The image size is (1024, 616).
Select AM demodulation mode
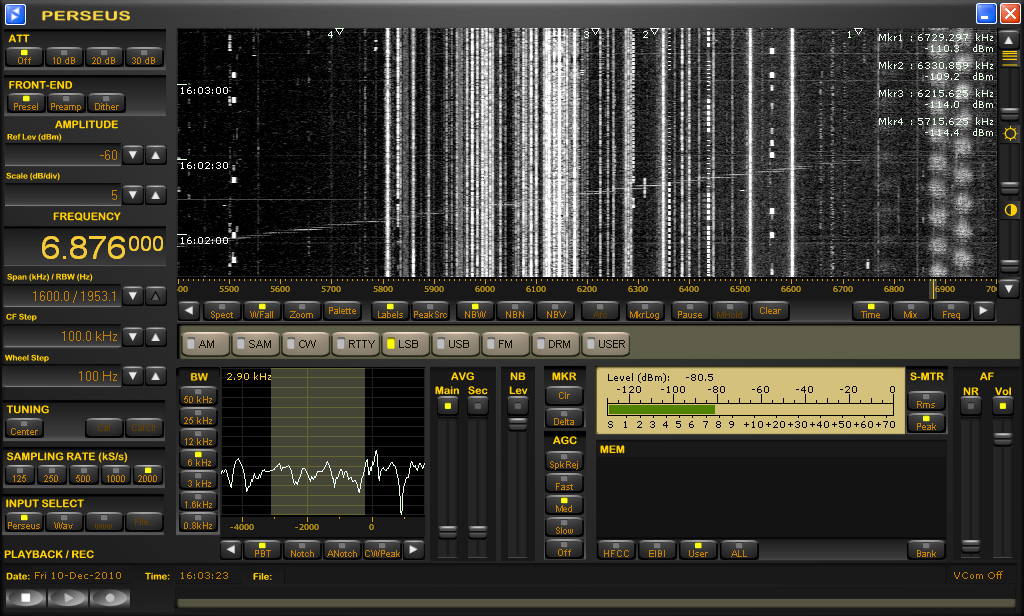coord(206,344)
